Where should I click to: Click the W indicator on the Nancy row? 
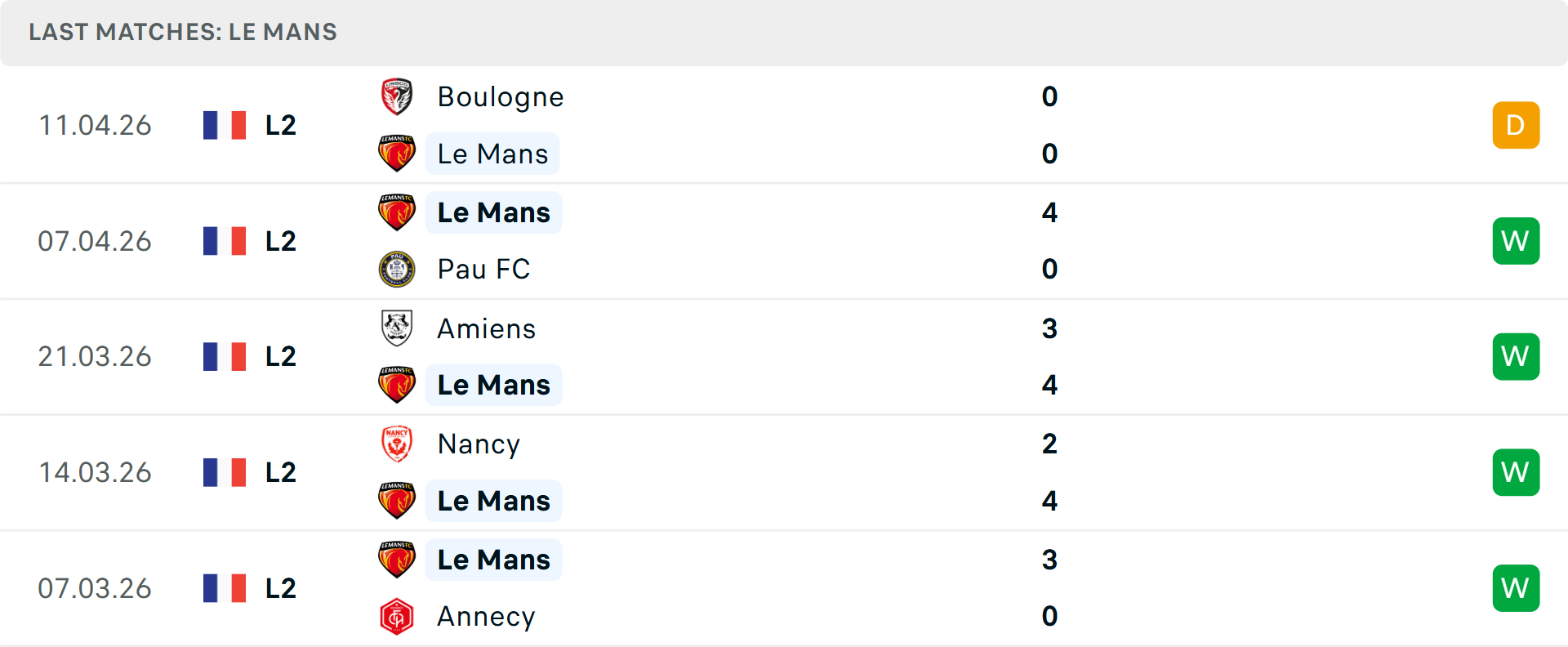coord(1516,472)
